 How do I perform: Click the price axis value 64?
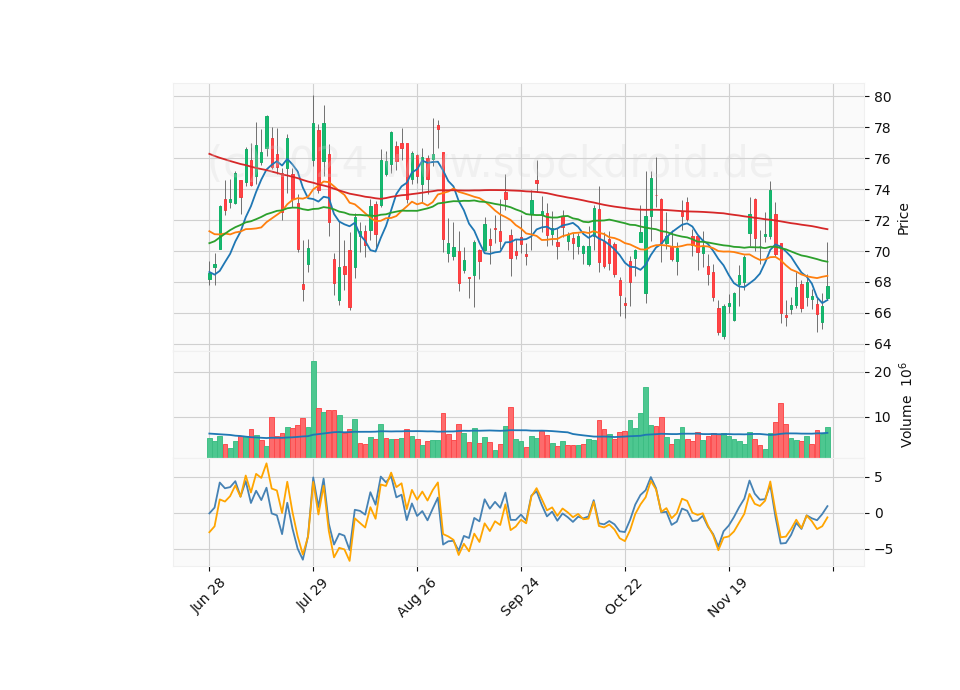click(882, 344)
